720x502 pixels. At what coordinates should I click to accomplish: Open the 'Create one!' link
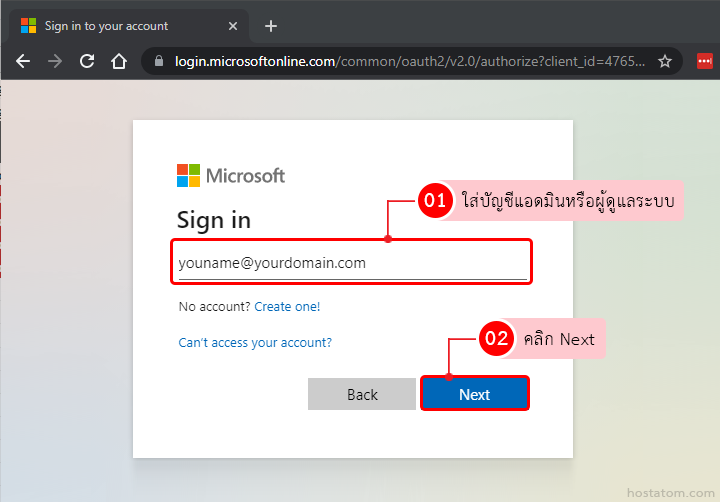pyautogui.click(x=287, y=307)
